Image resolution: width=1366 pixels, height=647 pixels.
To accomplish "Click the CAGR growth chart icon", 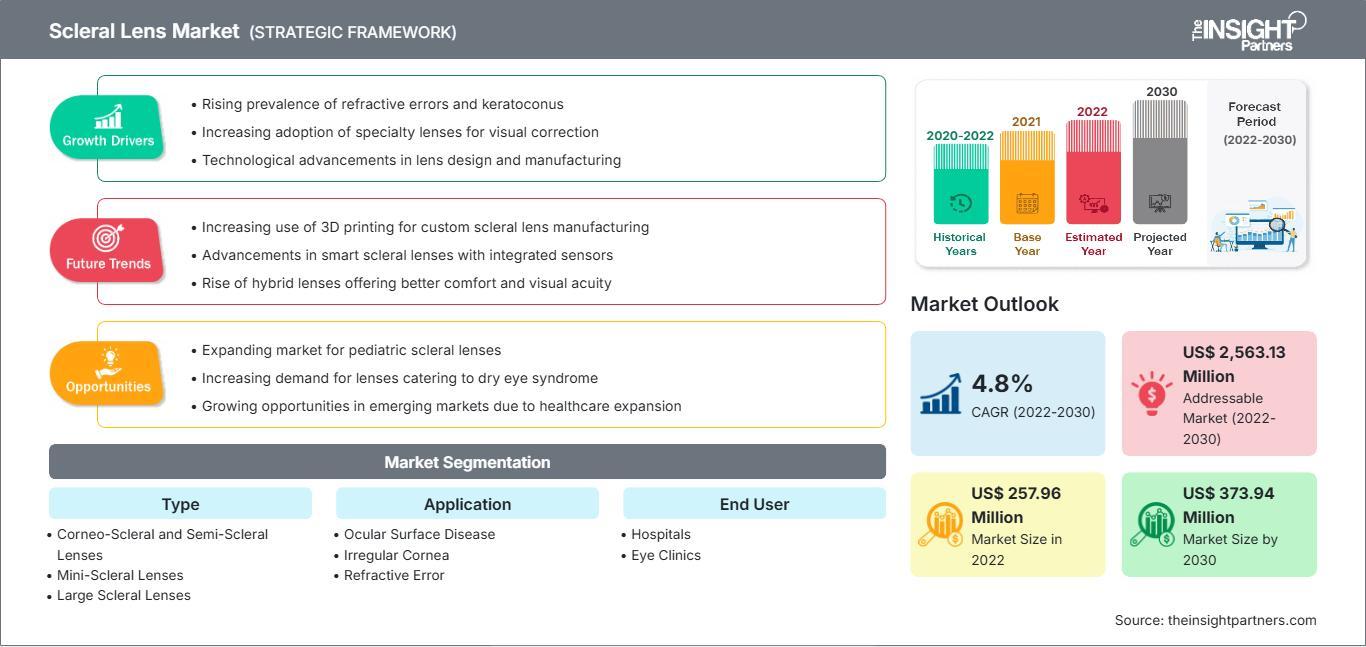I will [x=940, y=393].
